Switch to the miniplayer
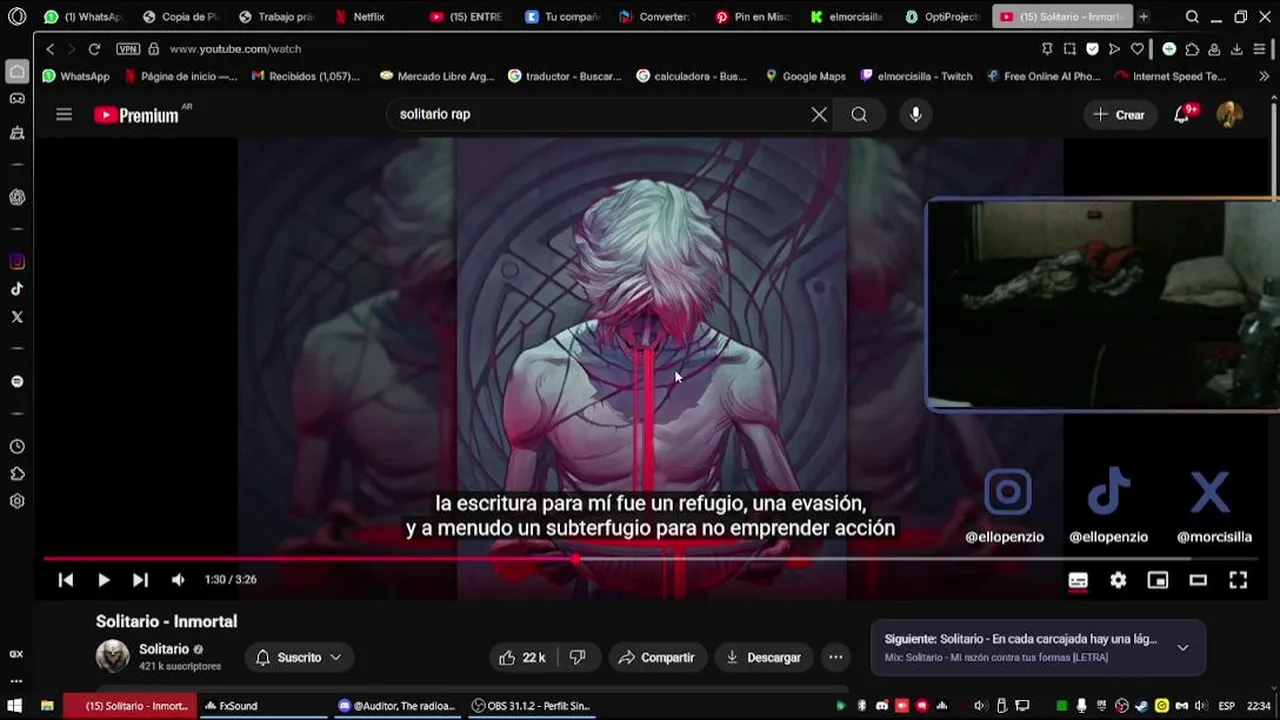Image resolution: width=1280 pixels, height=720 pixels. click(1158, 580)
